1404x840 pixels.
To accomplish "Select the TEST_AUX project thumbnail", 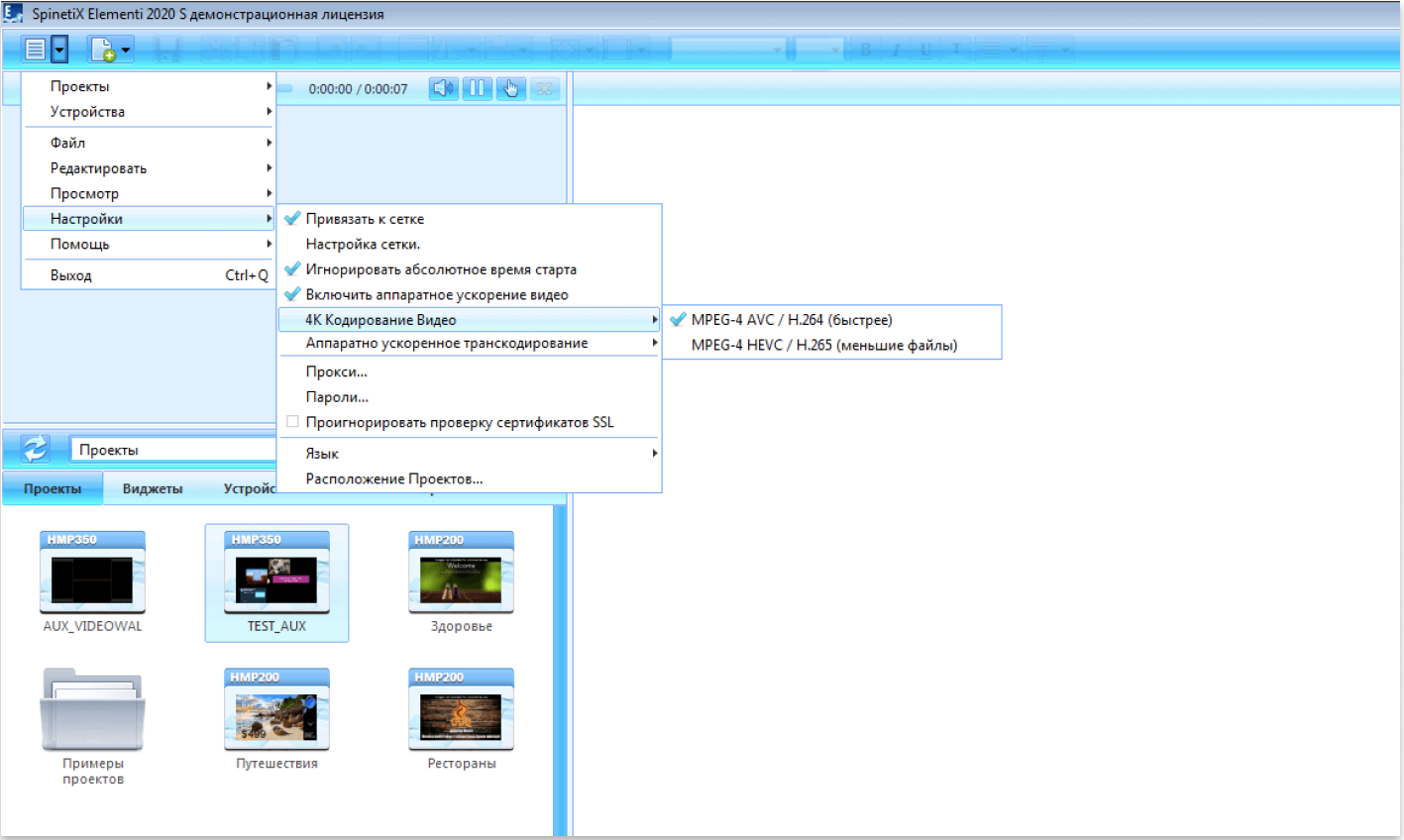I will [276, 581].
